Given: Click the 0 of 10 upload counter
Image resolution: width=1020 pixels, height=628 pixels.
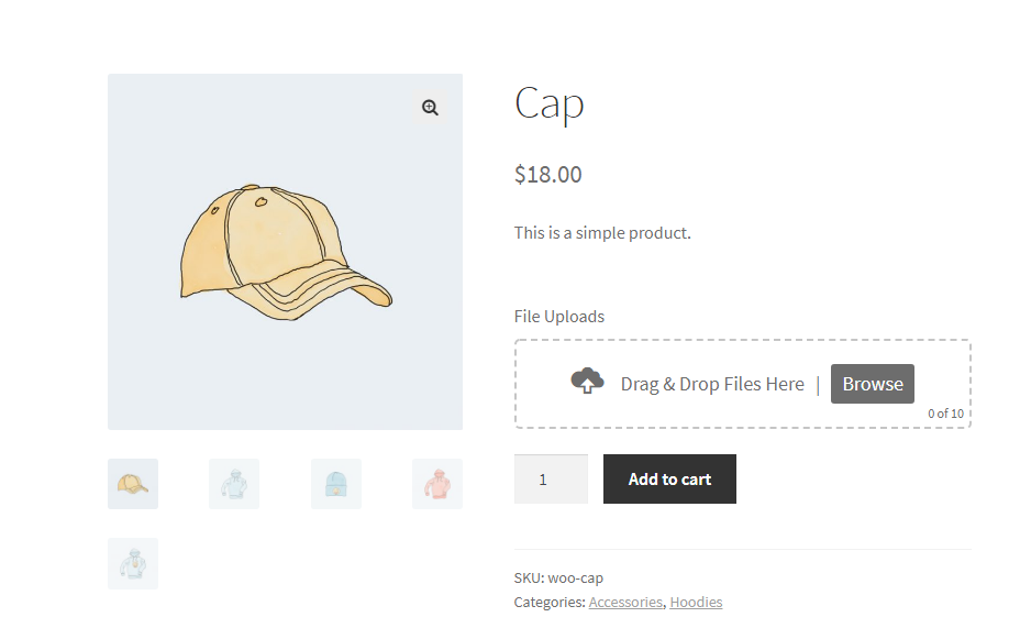Looking at the screenshot, I should click(946, 411).
